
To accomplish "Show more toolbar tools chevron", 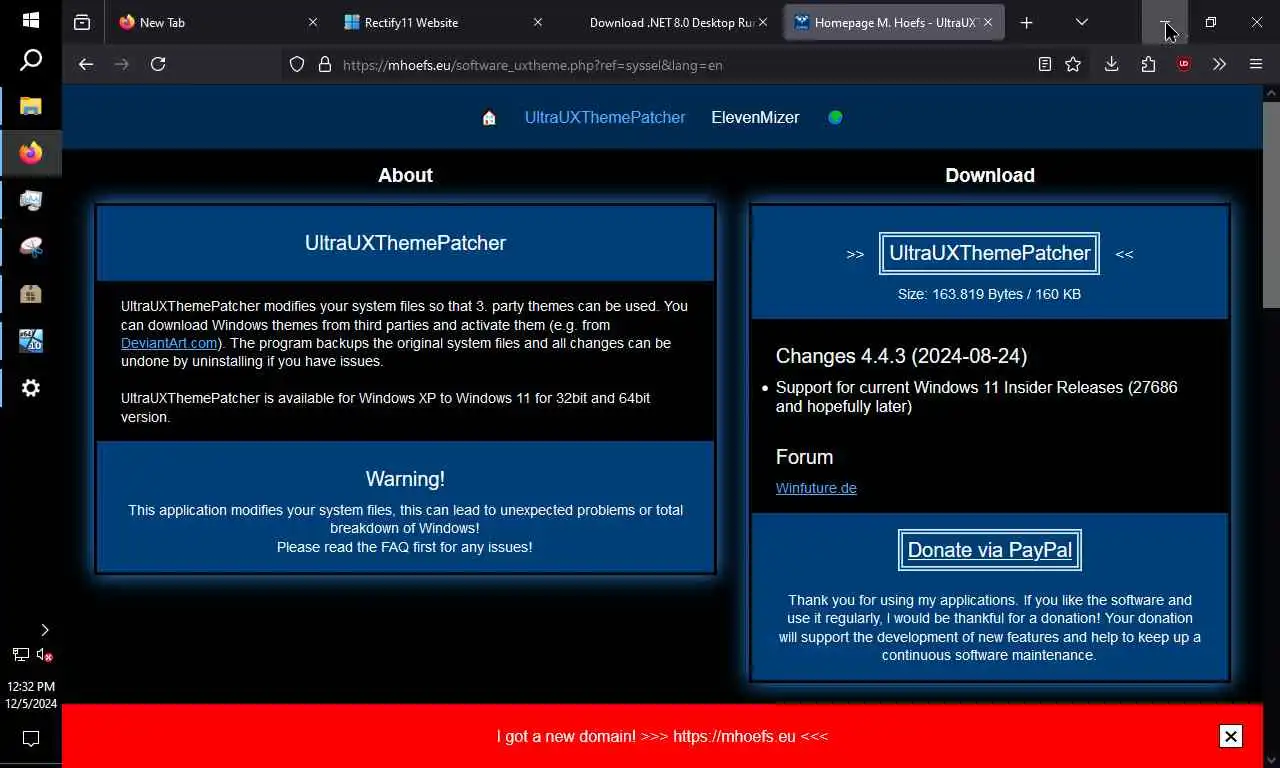I will pyautogui.click(x=1219, y=64).
